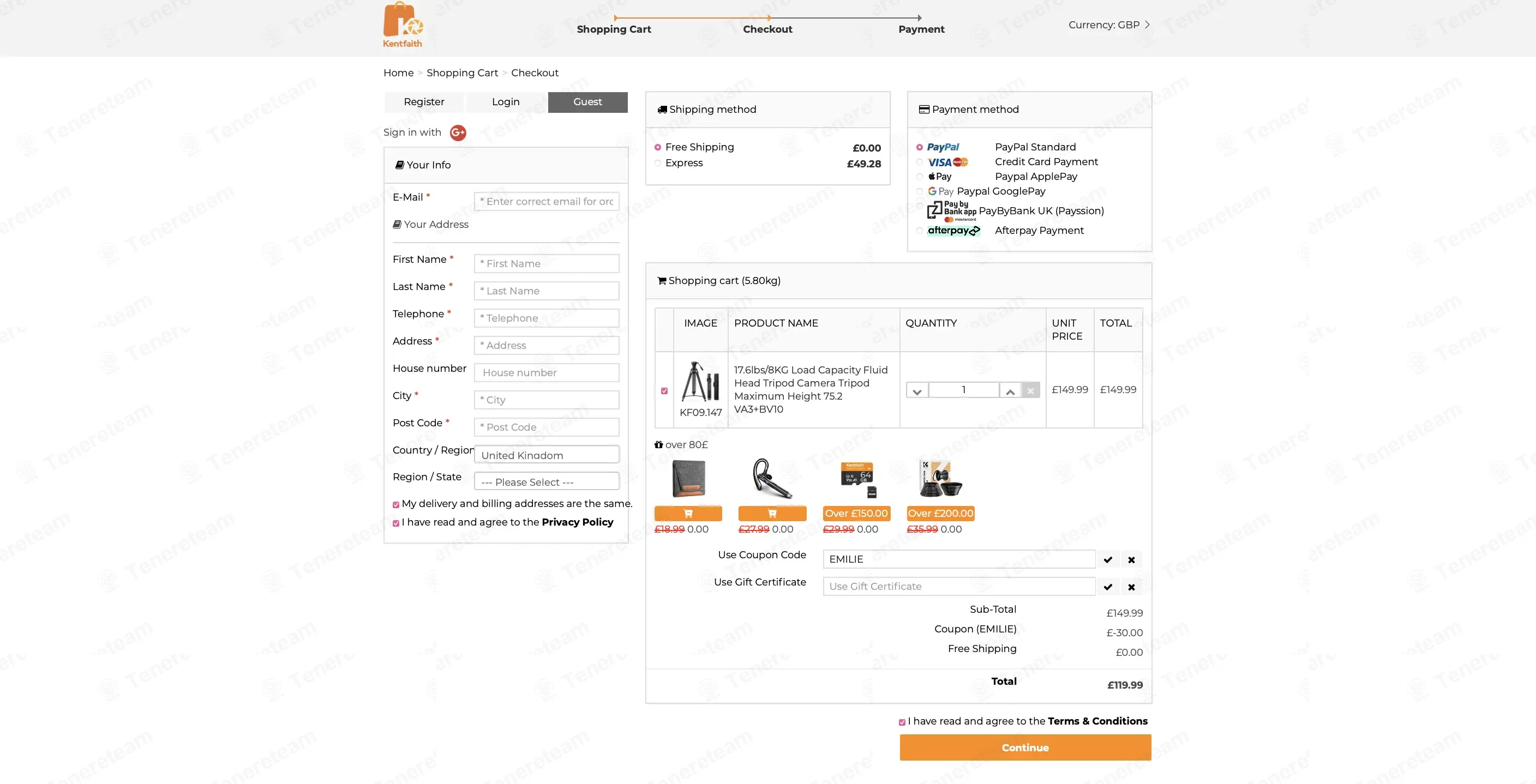Choose Paypal GooglePay radio
The image size is (1536, 784).
point(920,191)
